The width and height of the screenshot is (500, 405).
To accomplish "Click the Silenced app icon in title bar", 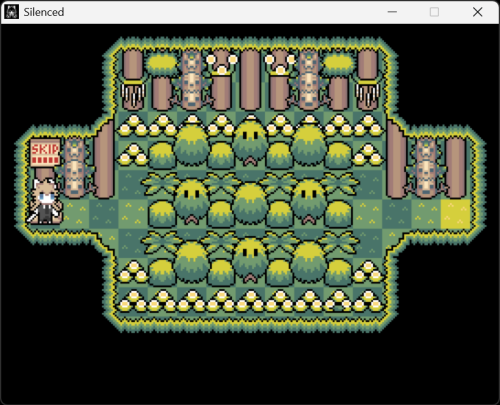I will point(11,12).
